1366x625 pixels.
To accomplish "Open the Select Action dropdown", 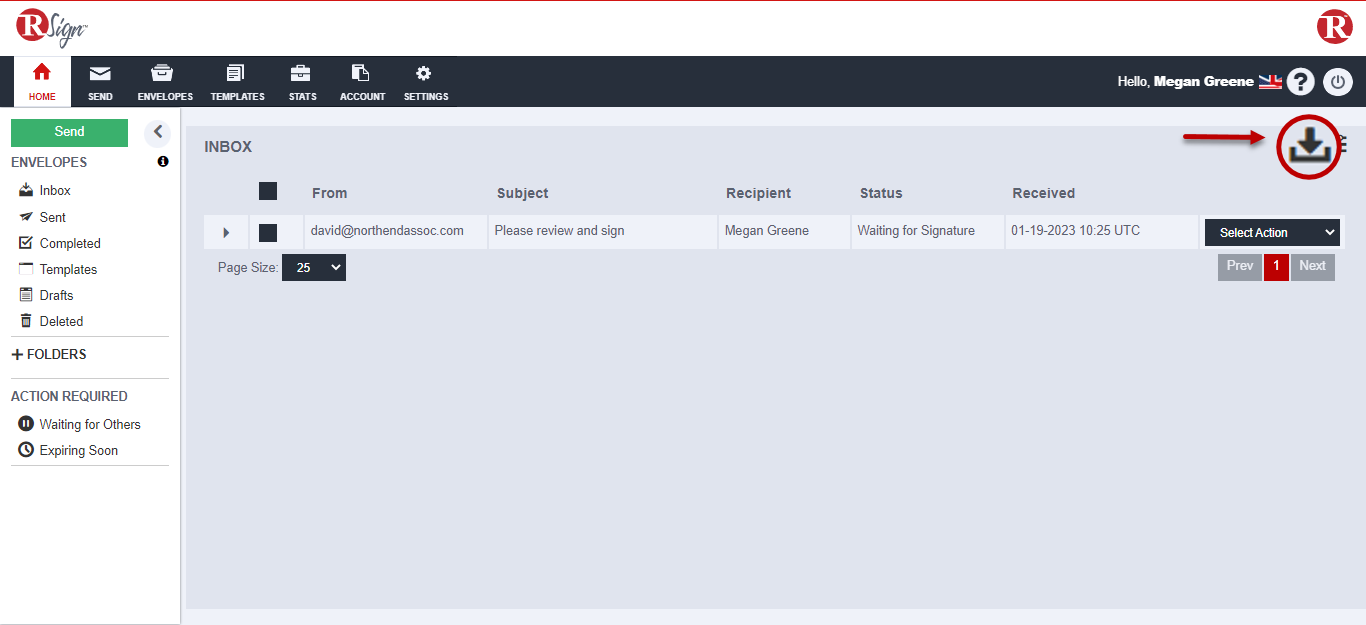I will tap(1271, 232).
